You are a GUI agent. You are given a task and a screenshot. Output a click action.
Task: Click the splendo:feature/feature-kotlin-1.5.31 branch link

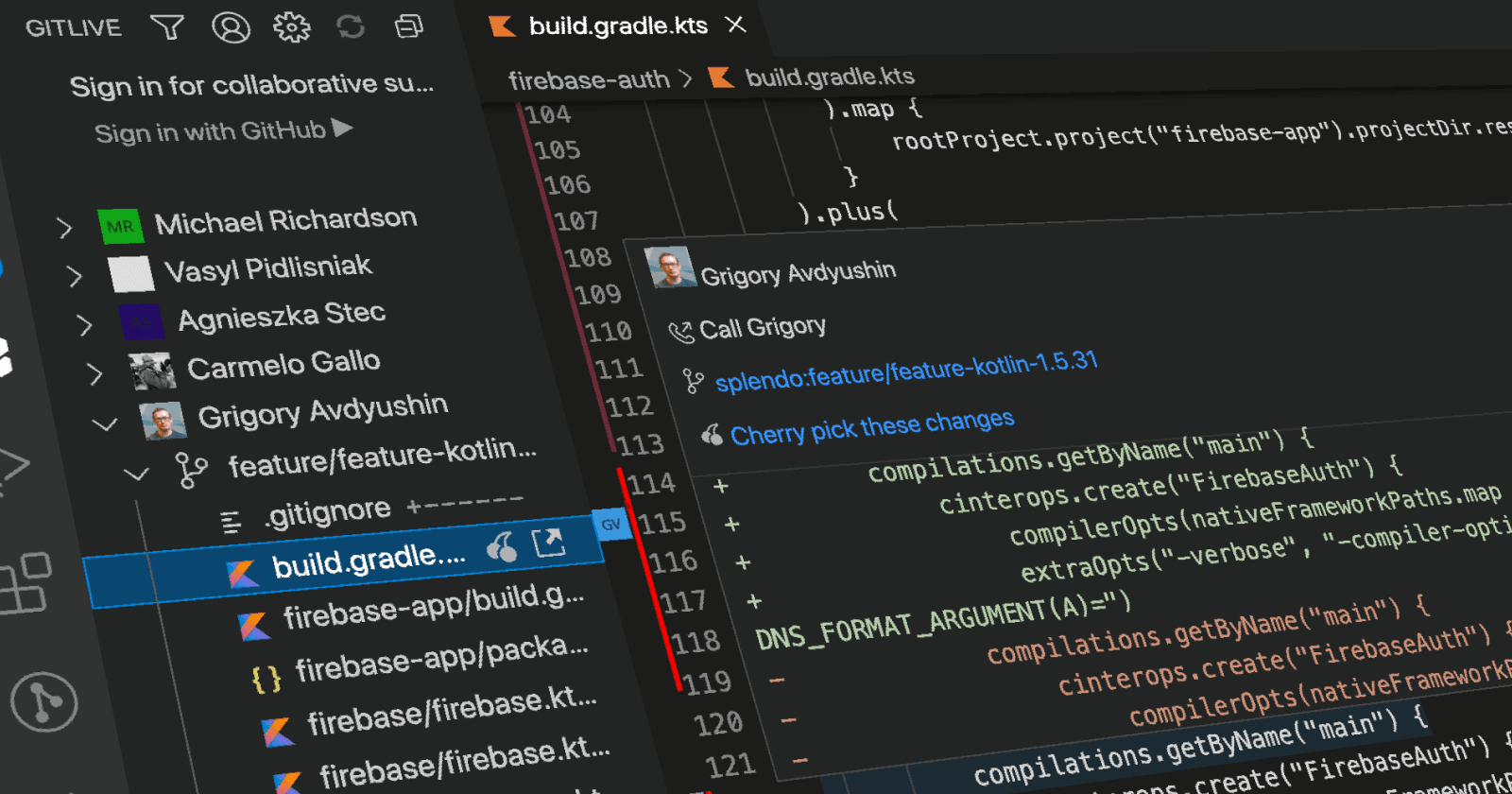point(905,371)
